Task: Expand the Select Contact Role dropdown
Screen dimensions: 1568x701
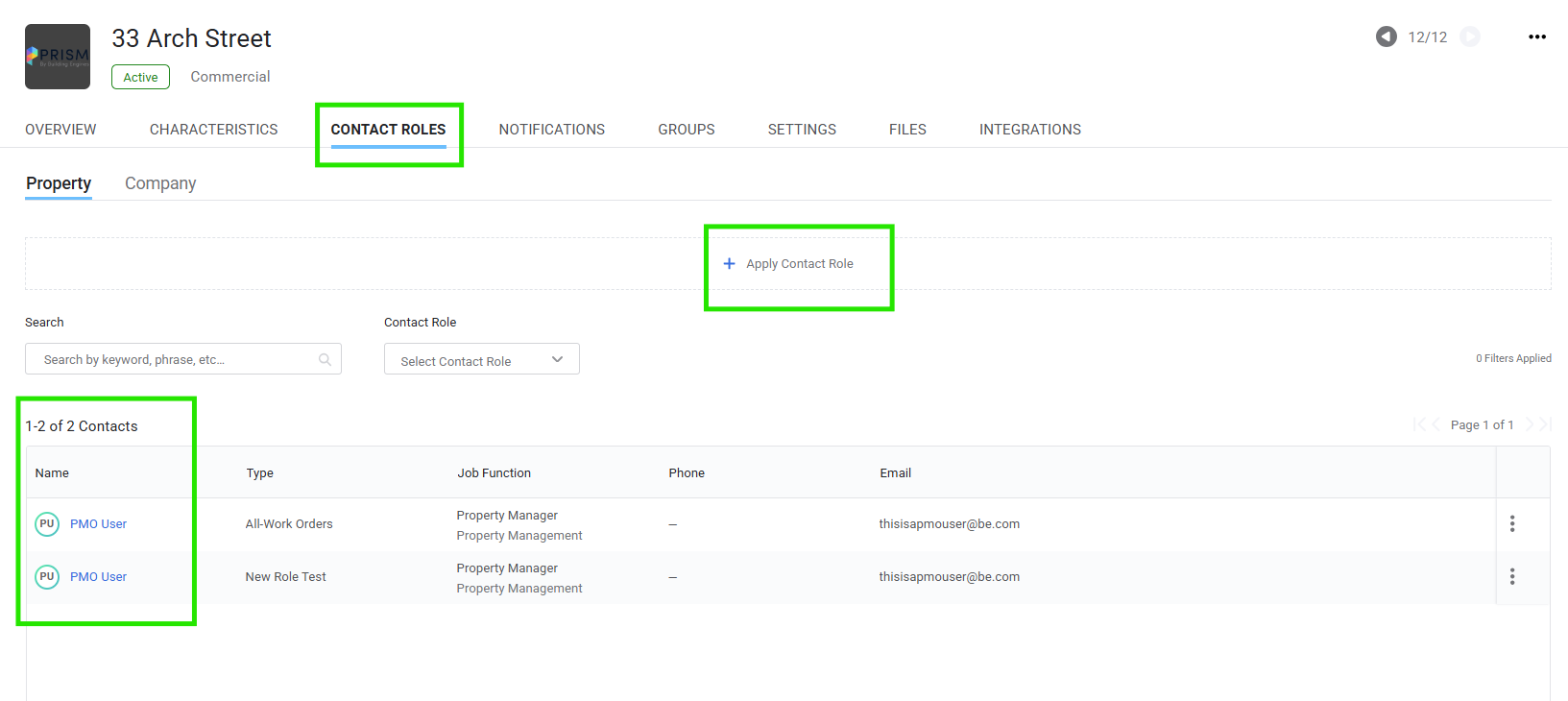Action: (482, 359)
